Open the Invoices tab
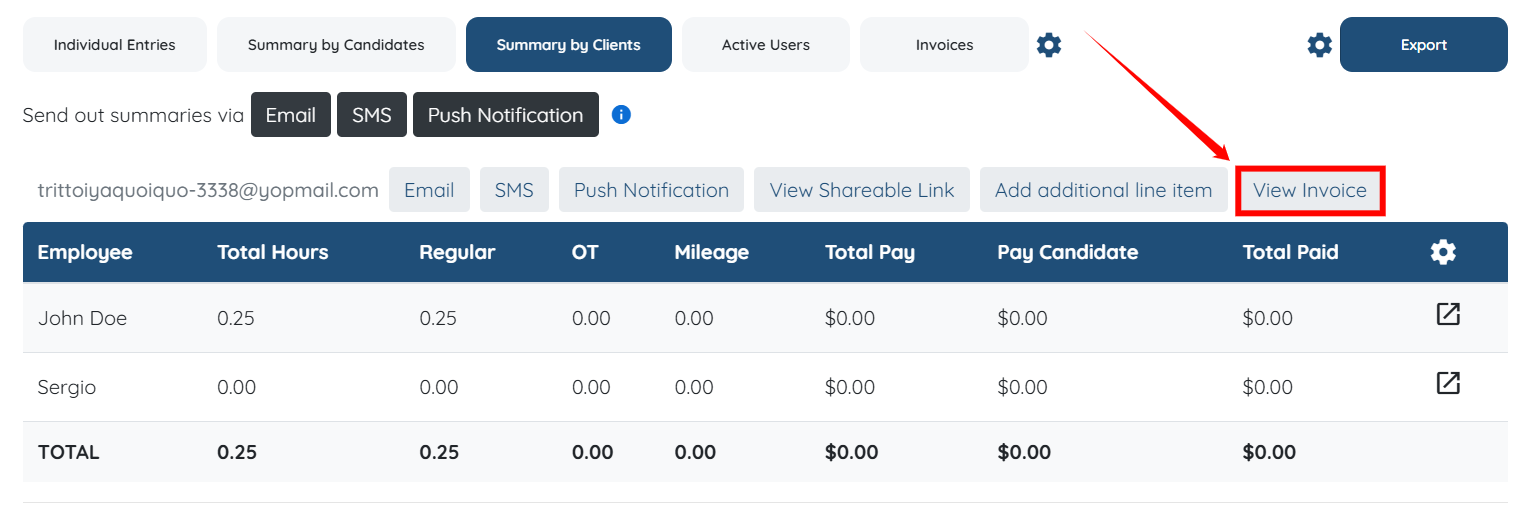 [x=944, y=45]
